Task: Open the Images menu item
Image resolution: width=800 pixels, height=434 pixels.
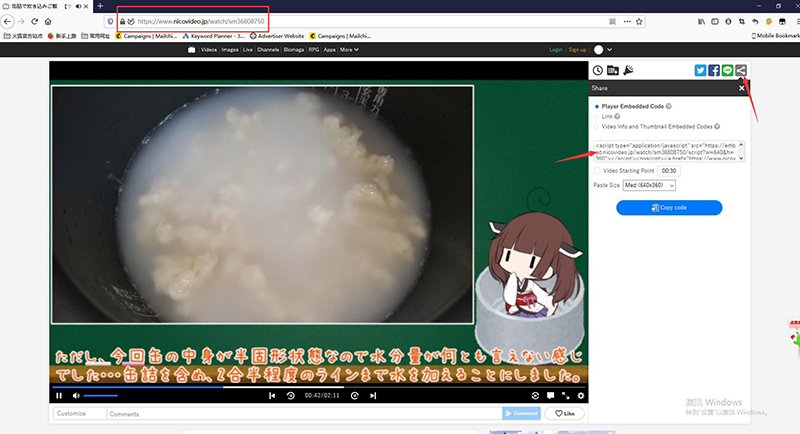Action: (x=230, y=50)
